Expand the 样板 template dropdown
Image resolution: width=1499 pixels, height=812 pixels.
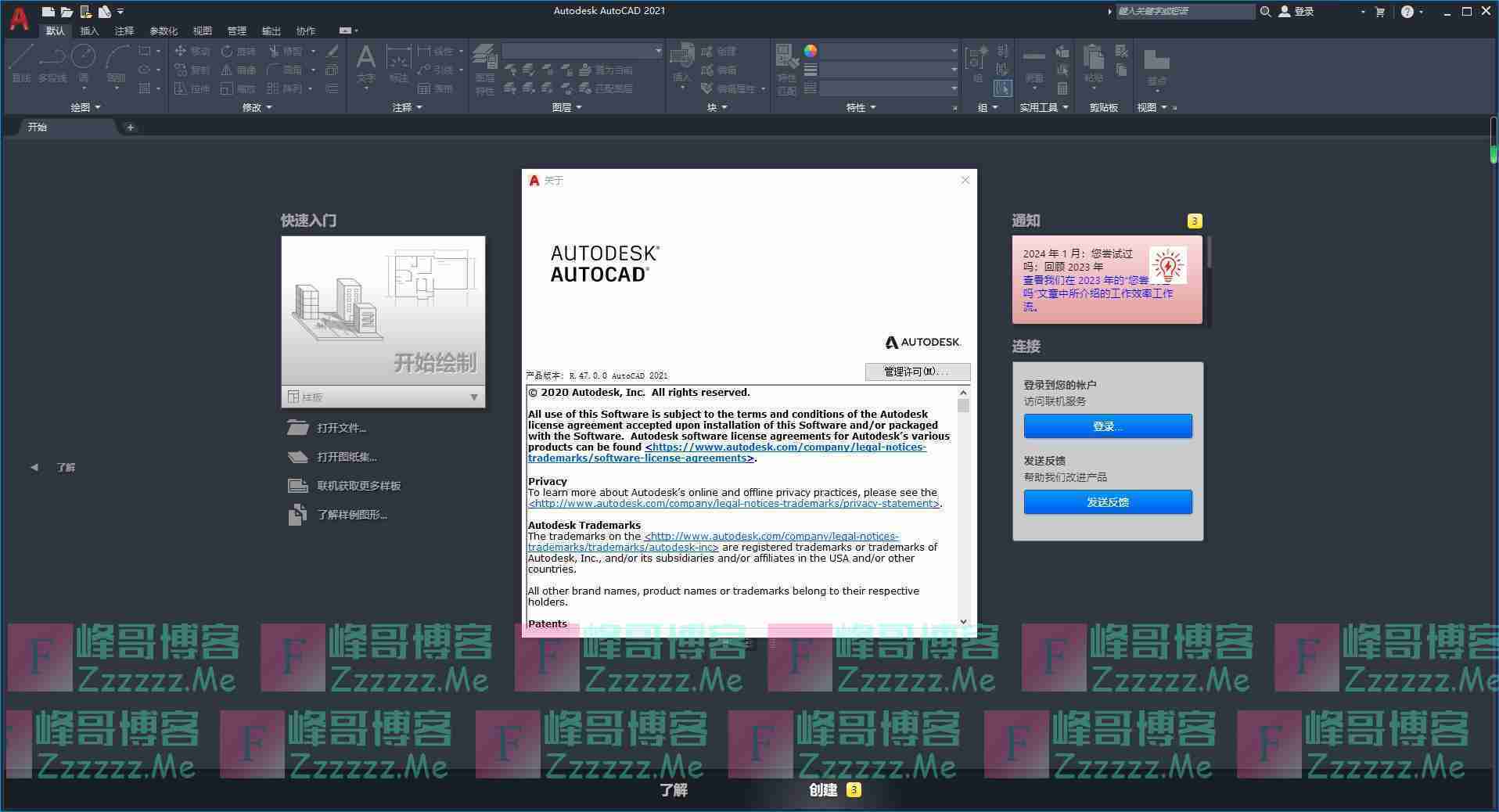[473, 397]
